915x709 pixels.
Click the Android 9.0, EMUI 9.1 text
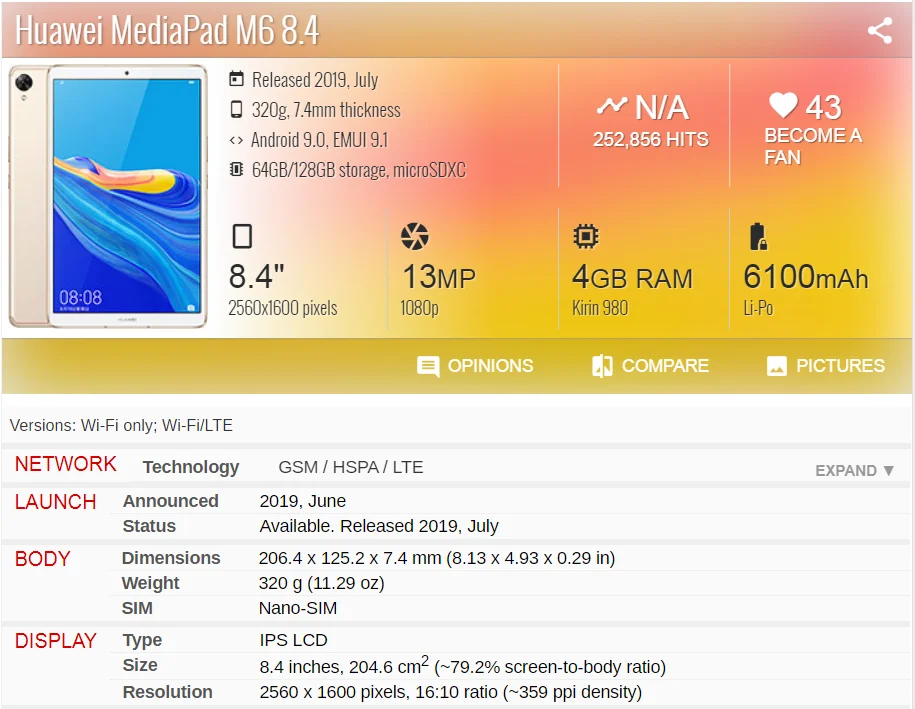pos(320,140)
